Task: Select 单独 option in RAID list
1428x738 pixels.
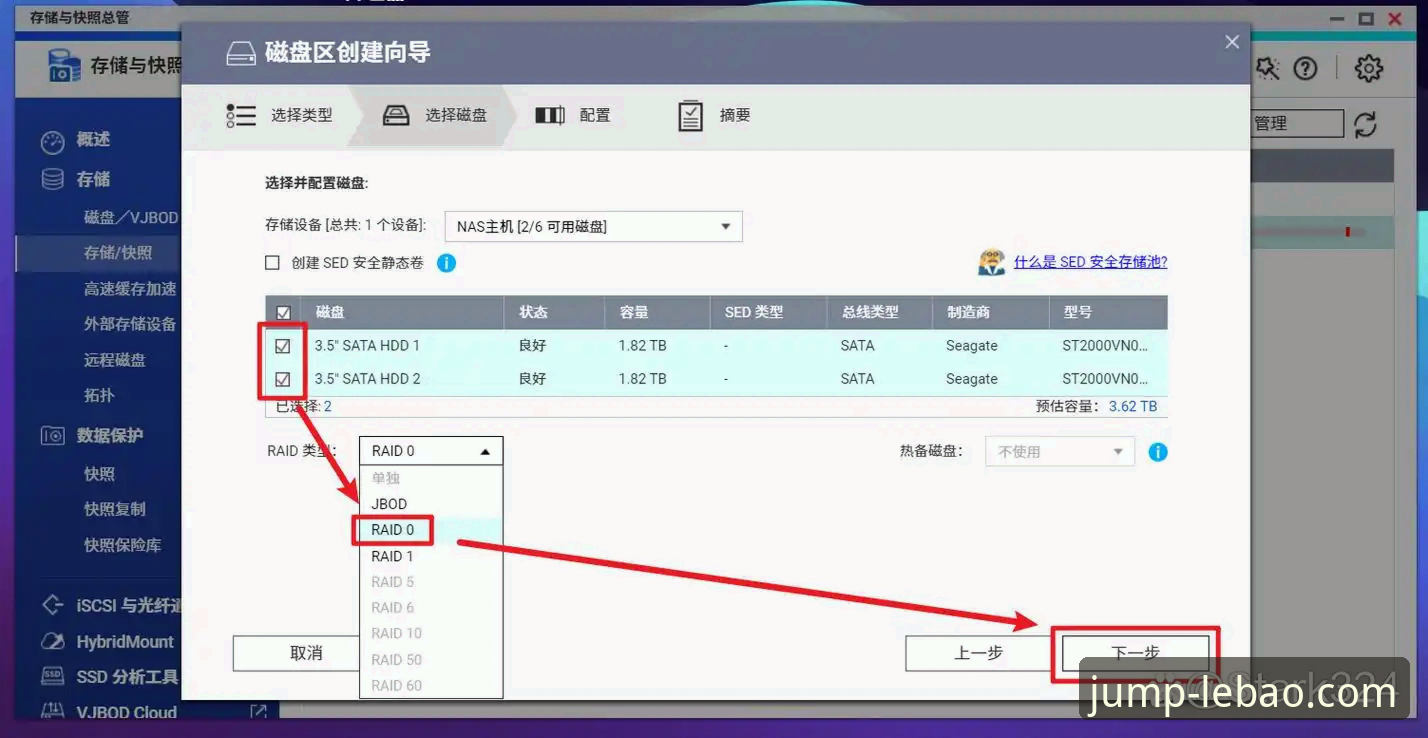Action: coord(431,478)
